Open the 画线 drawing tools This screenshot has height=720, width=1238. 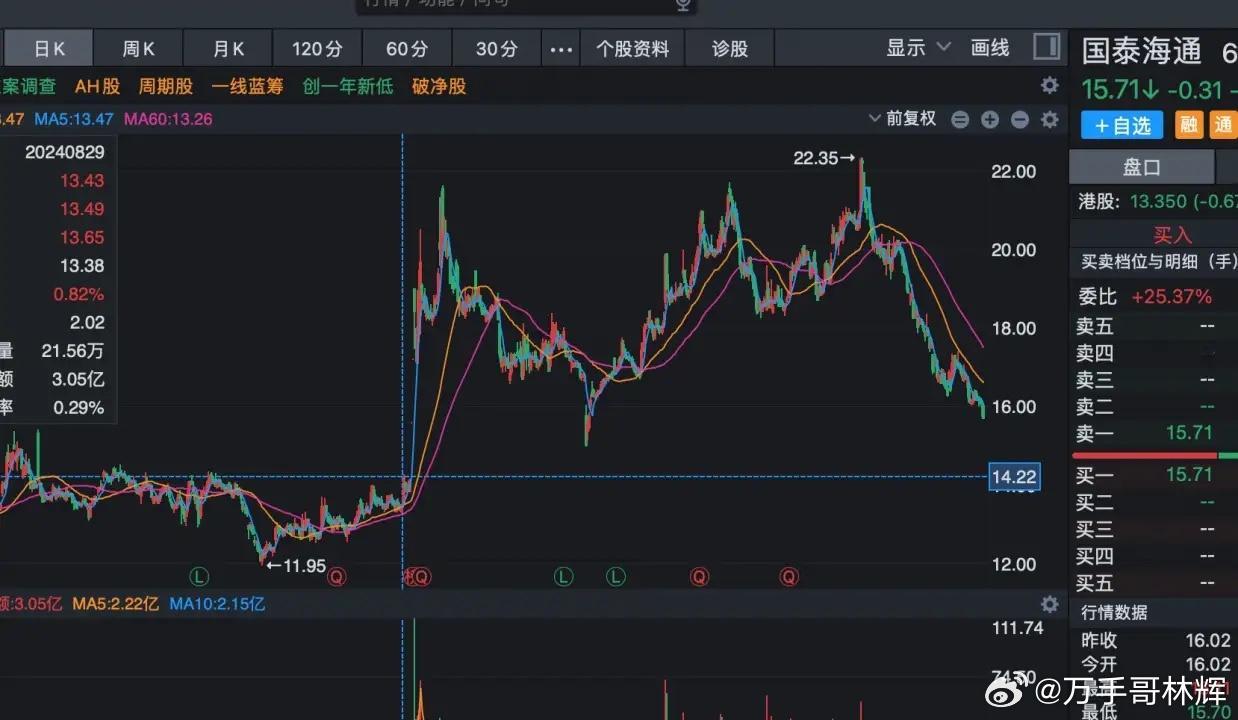pos(990,47)
